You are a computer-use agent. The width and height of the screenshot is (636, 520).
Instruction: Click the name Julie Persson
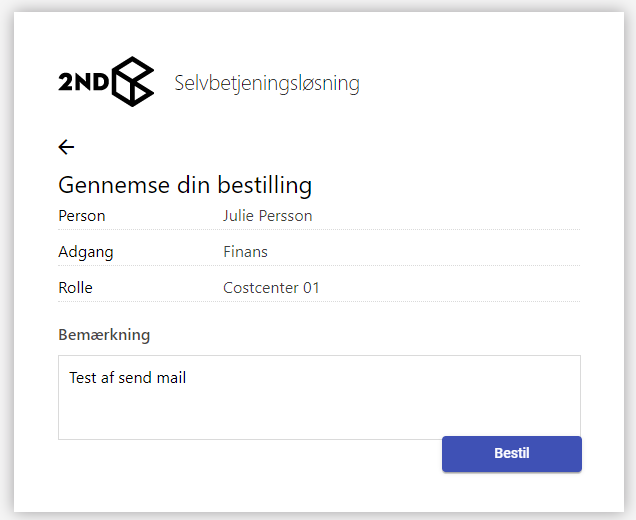pyautogui.click(x=267, y=216)
